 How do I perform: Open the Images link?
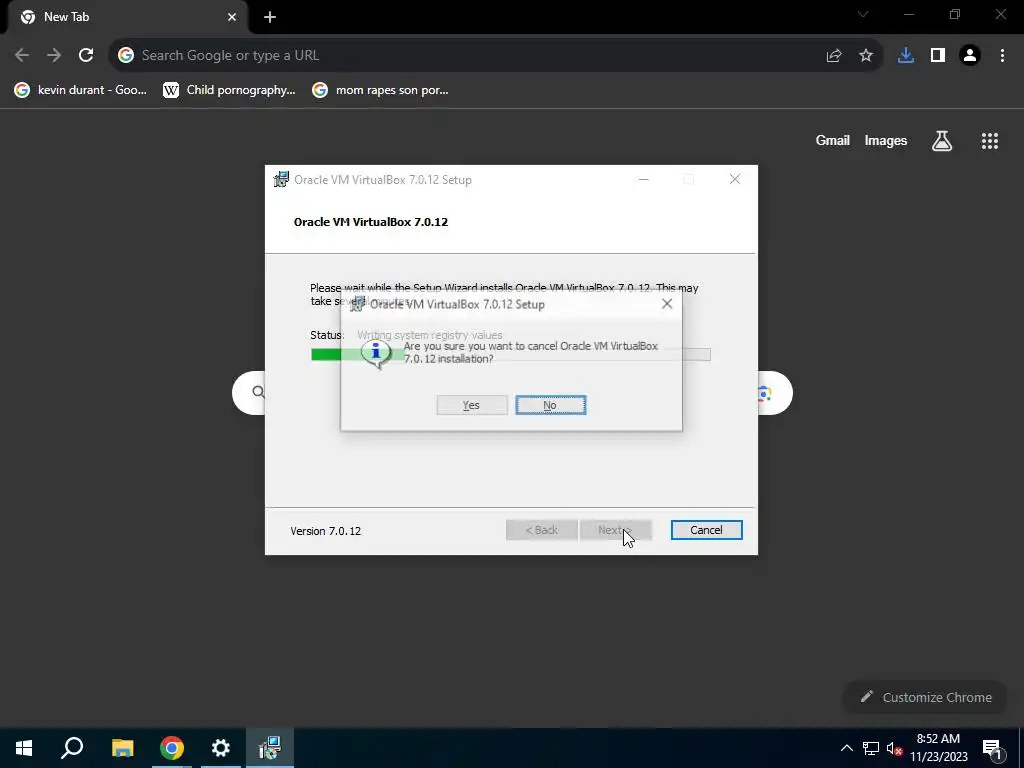click(x=886, y=140)
